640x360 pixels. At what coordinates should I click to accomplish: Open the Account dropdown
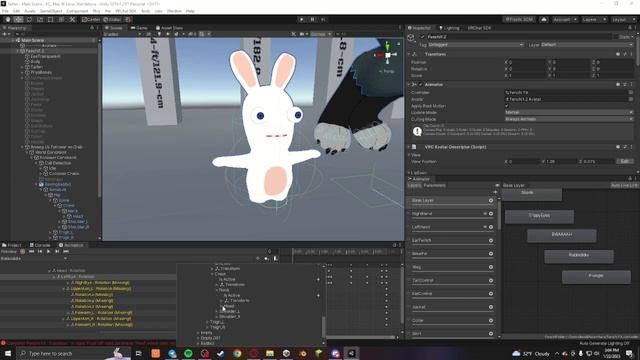(x=564, y=19)
